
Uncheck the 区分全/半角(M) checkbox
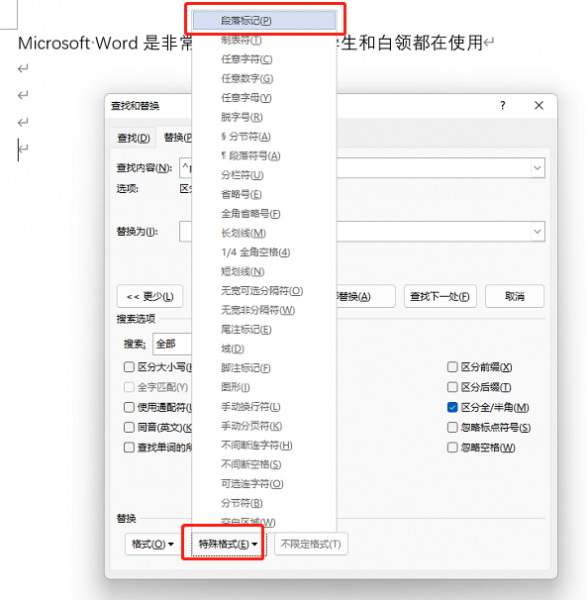(x=452, y=407)
